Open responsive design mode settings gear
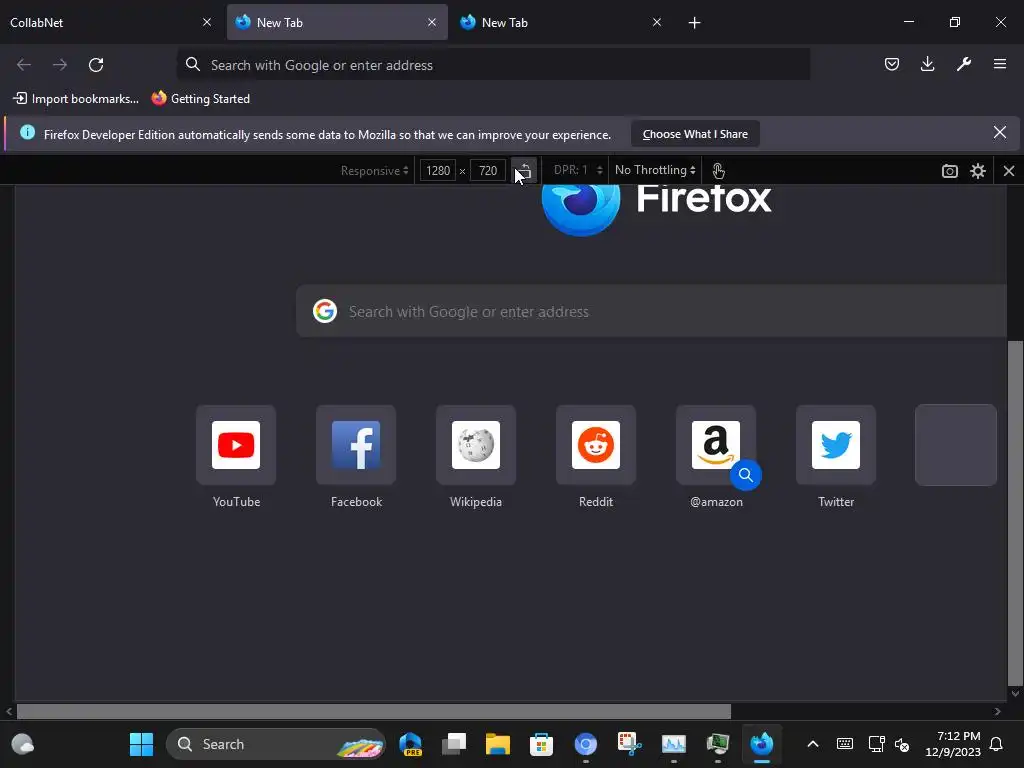The height and width of the screenshot is (768, 1024). click(978, 171)
